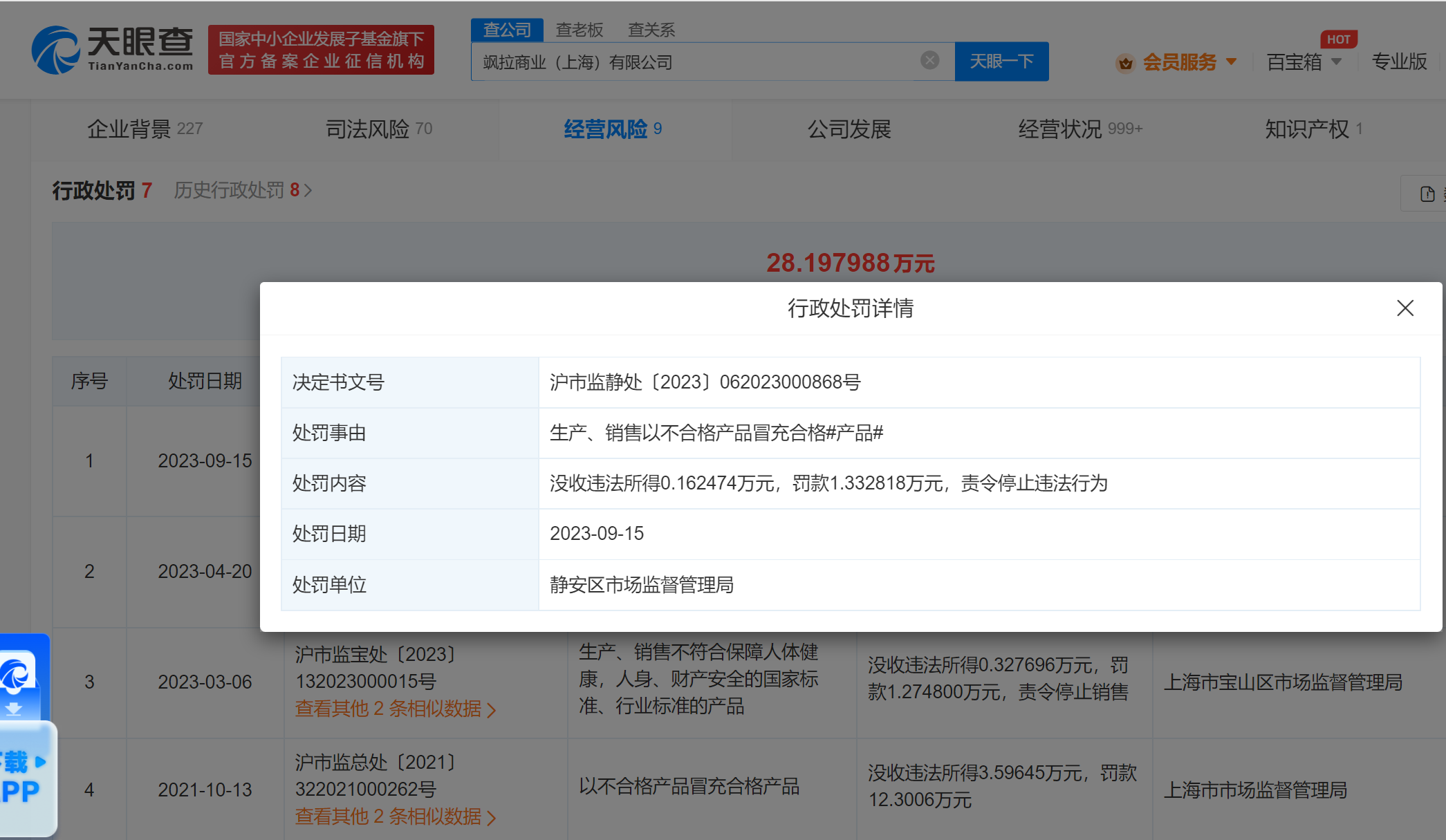Clear the search box with the X icon
This screenshot has width=1446, height=840.
[x=930, y=60]
